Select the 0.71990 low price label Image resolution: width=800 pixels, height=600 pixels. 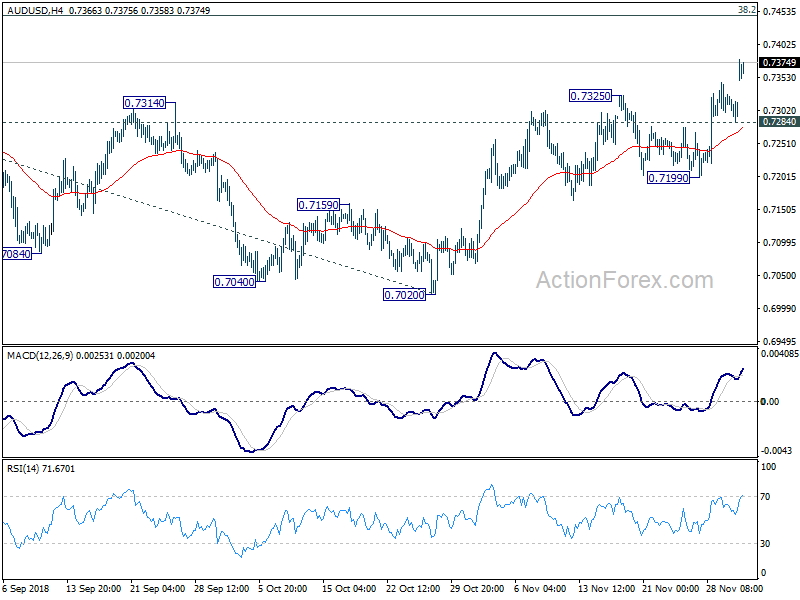(x=668, y=178)
